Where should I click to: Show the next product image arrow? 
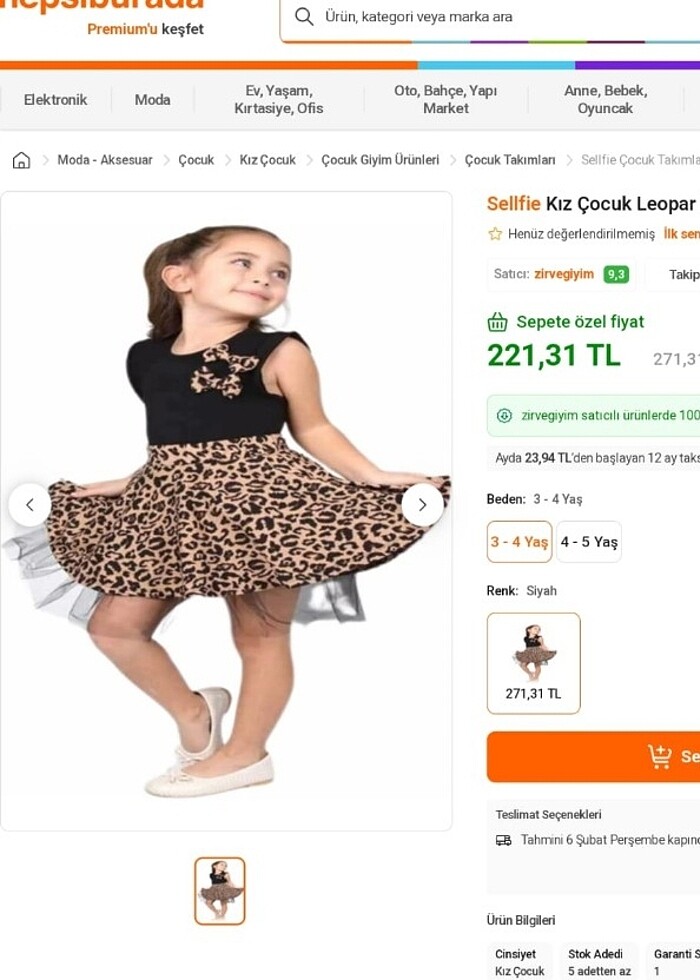click(x=422, y=505)
